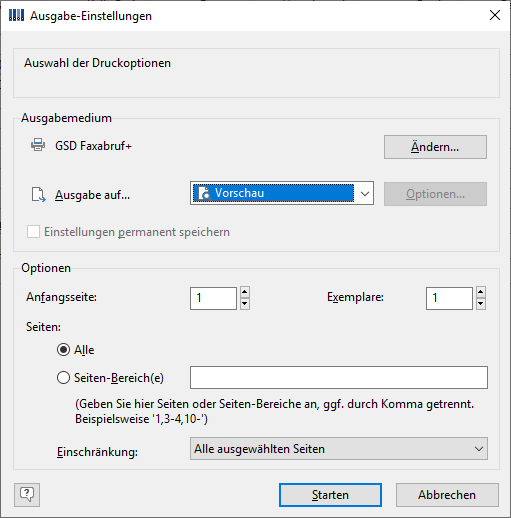Viewport: 511px width, 518px height.
Task: Click the Abbrechen button
Action: pyautogui.click(x=447, y=495)
